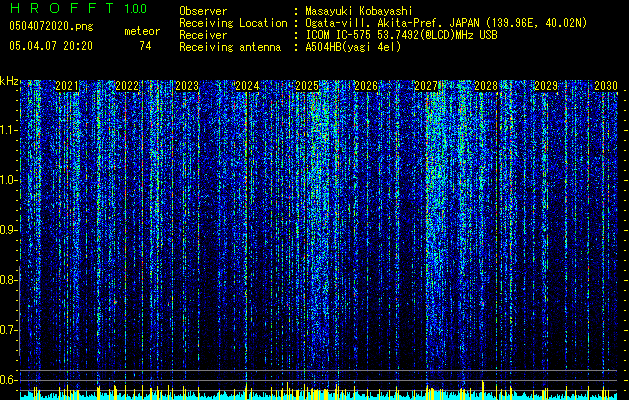The width and height of the screenshot is (629, 400).
Task: Click the Receiver label
Action: click(x=203, y=35)
